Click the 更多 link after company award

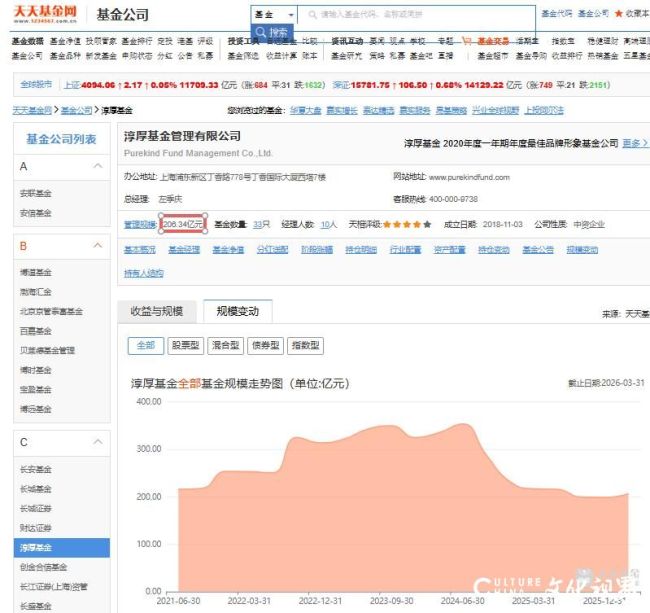[635, 143]
